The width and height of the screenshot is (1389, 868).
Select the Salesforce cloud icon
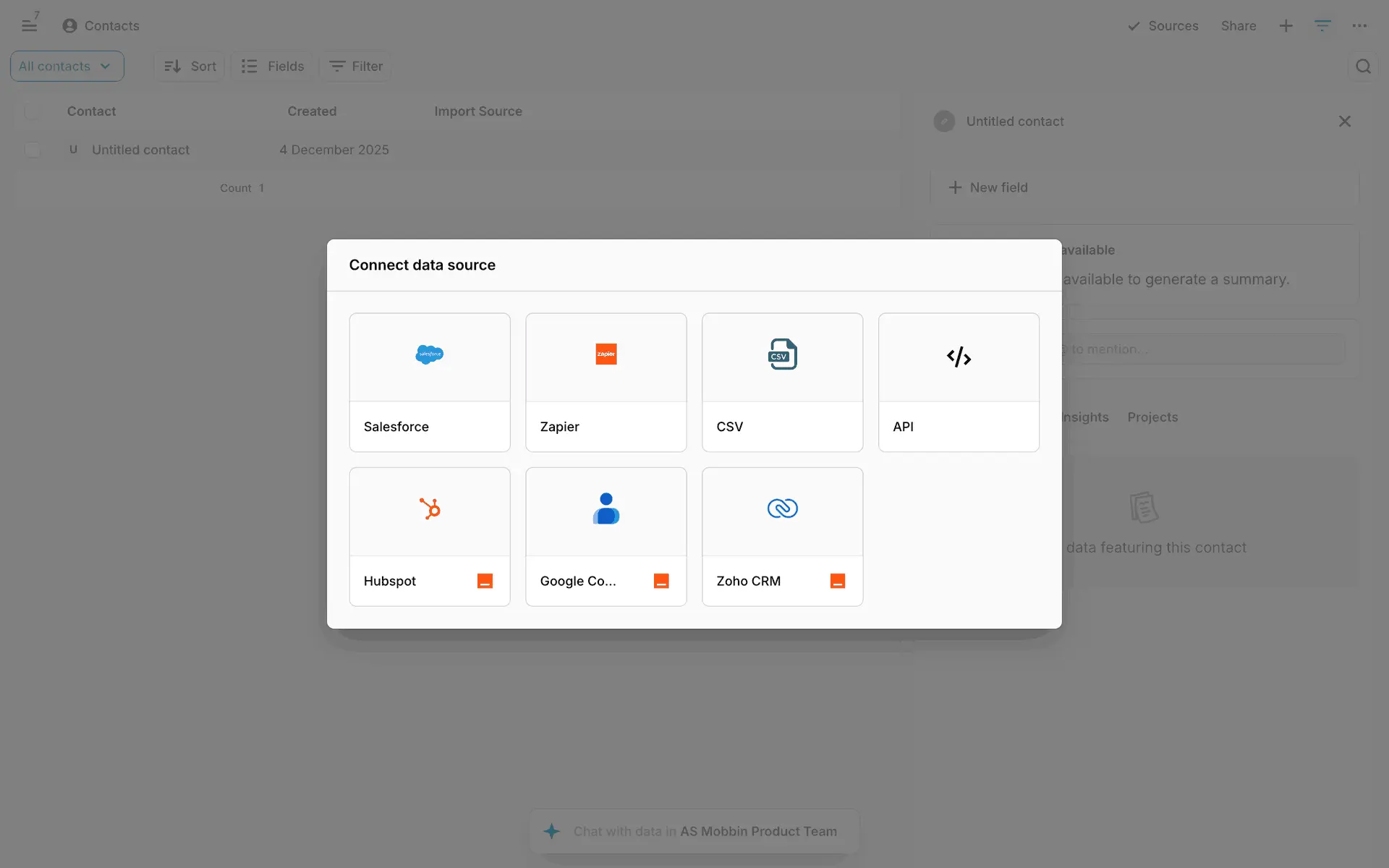click(x=429, y=354)
